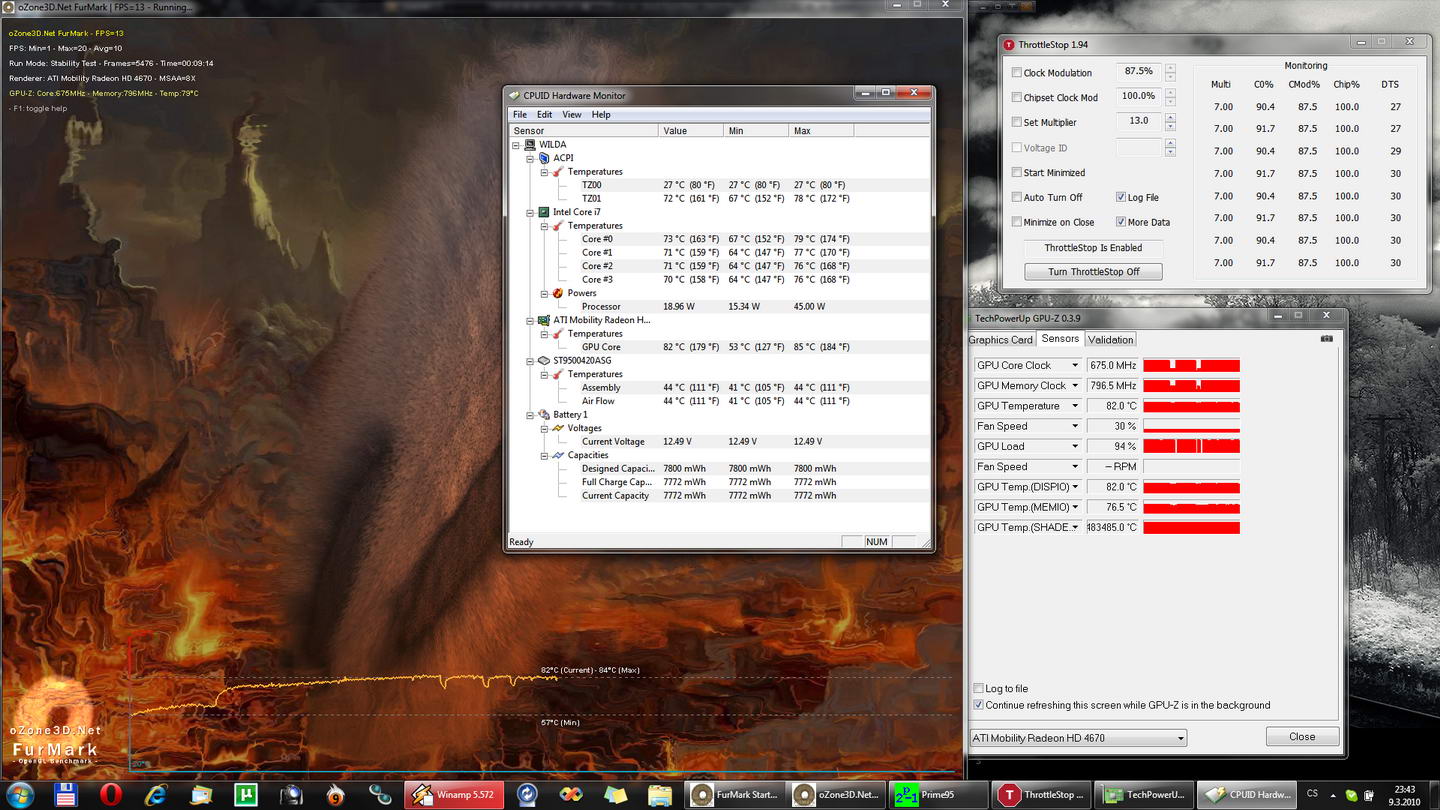The width and height of the screenshot is (1440, 810).
Task: Click the Turn ThrottleStop Off button
Action: [1094, 272]
